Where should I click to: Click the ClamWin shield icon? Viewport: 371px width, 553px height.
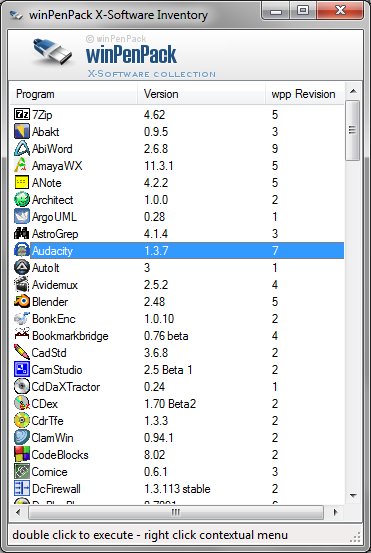(22, 437)
